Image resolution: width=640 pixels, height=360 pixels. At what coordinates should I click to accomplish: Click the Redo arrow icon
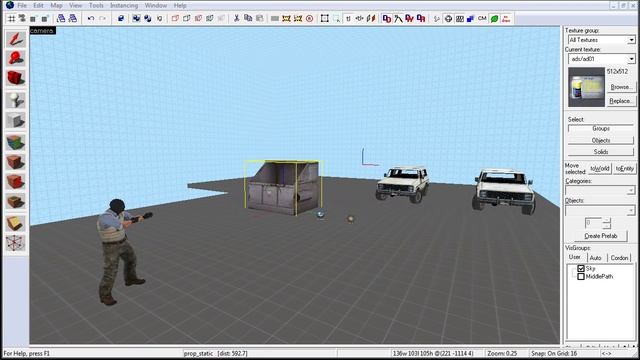(x=102, y=18)
